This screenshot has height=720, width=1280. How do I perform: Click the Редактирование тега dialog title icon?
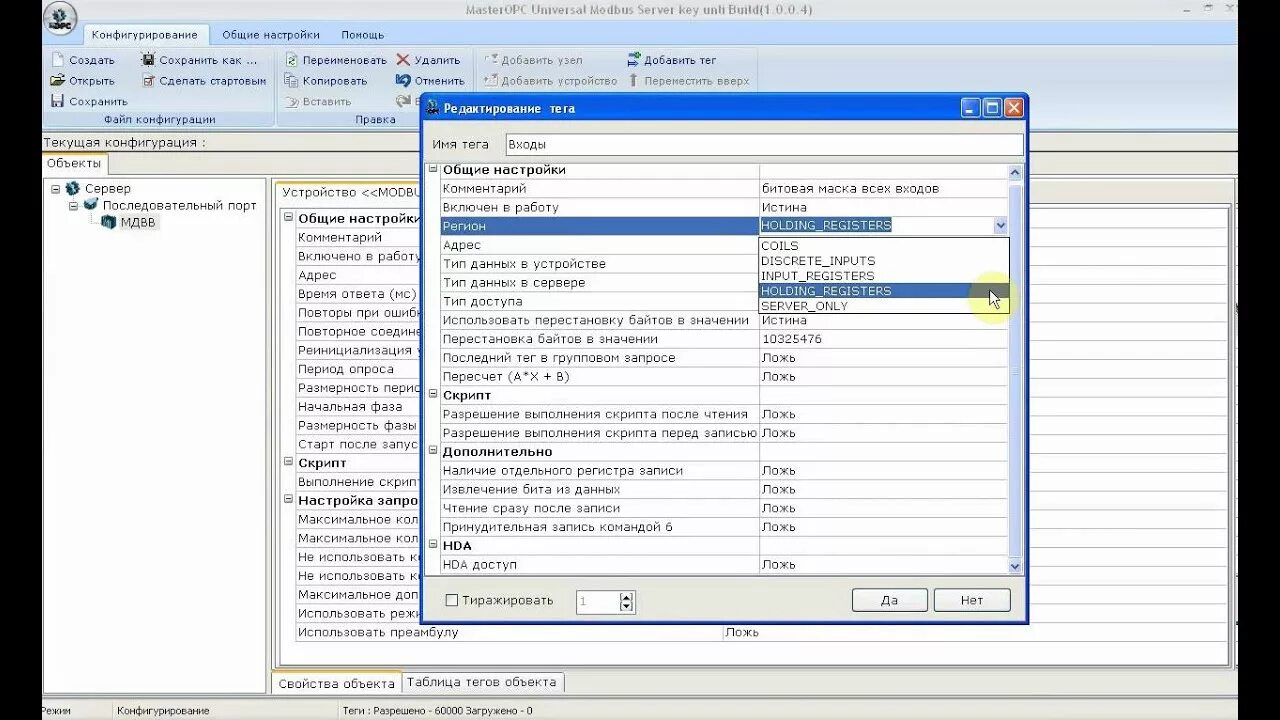tap(433, 108)
